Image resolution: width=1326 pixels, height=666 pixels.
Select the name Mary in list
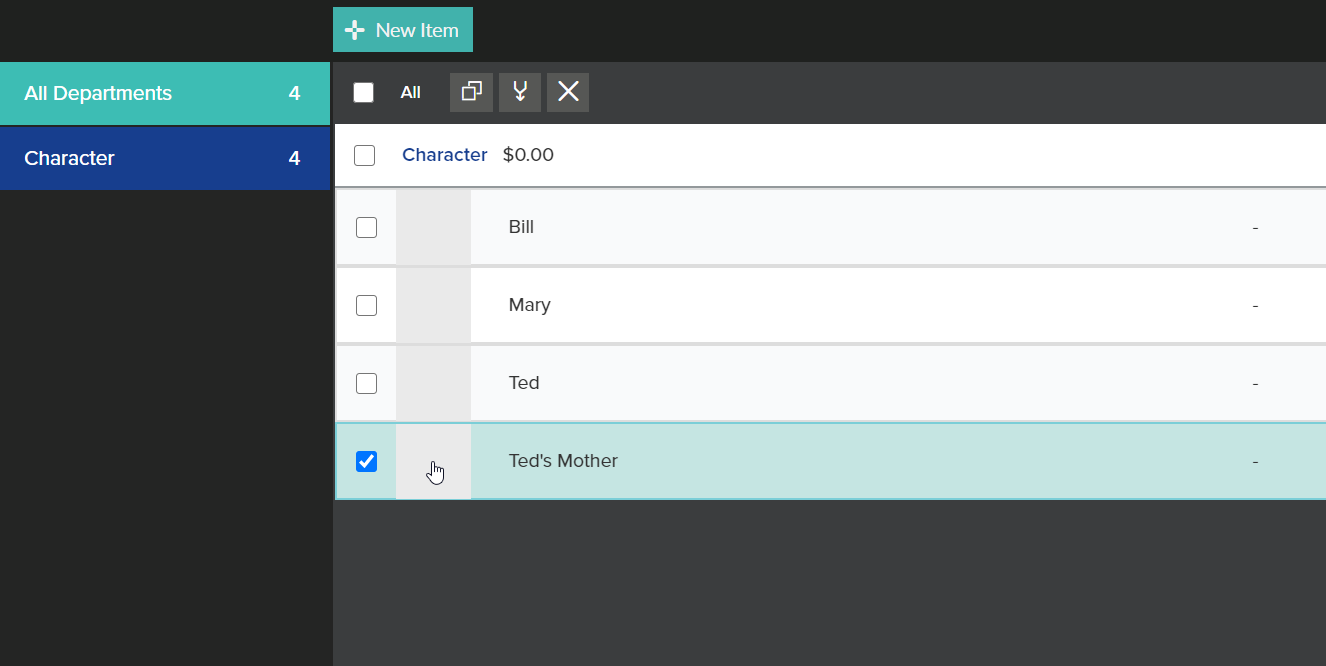(x=530, y=305)
